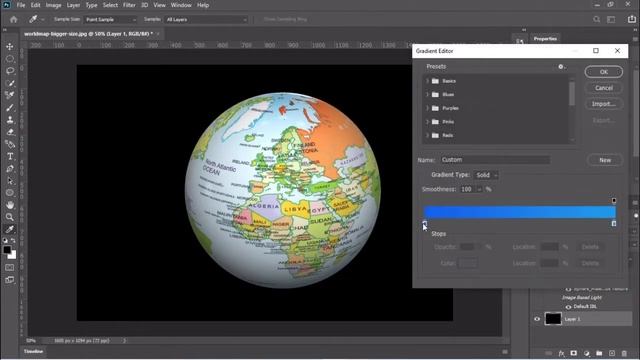
Task: Create a new layer icon
Action: (612, 353)
